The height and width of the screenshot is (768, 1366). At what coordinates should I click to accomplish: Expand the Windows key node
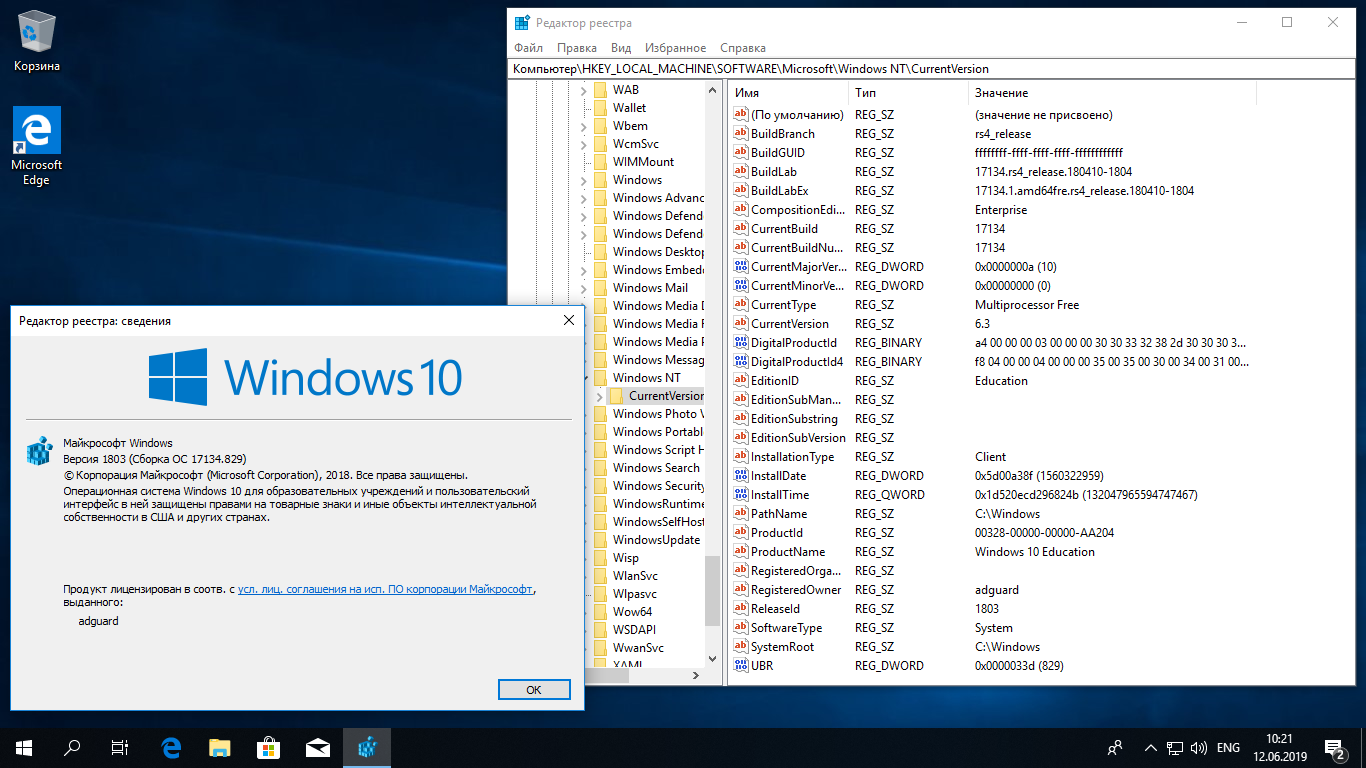tap(585, 180)
